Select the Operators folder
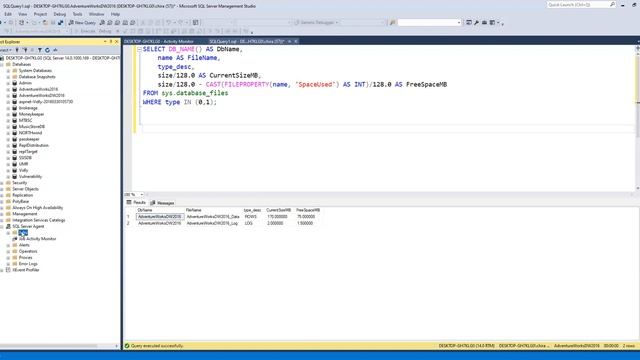The width and height of the screenshot is (640, 360). tap(28, 251)
